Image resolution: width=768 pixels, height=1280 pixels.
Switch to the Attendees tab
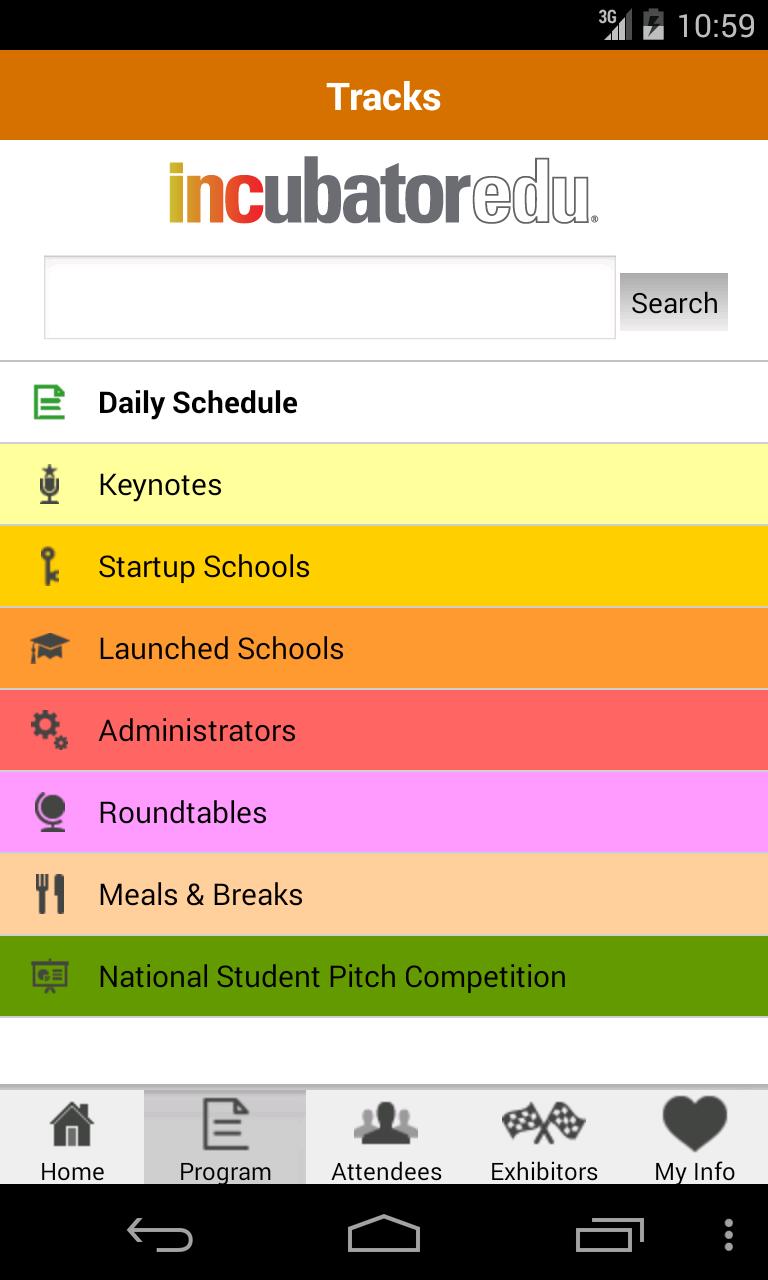point(386,1138)
